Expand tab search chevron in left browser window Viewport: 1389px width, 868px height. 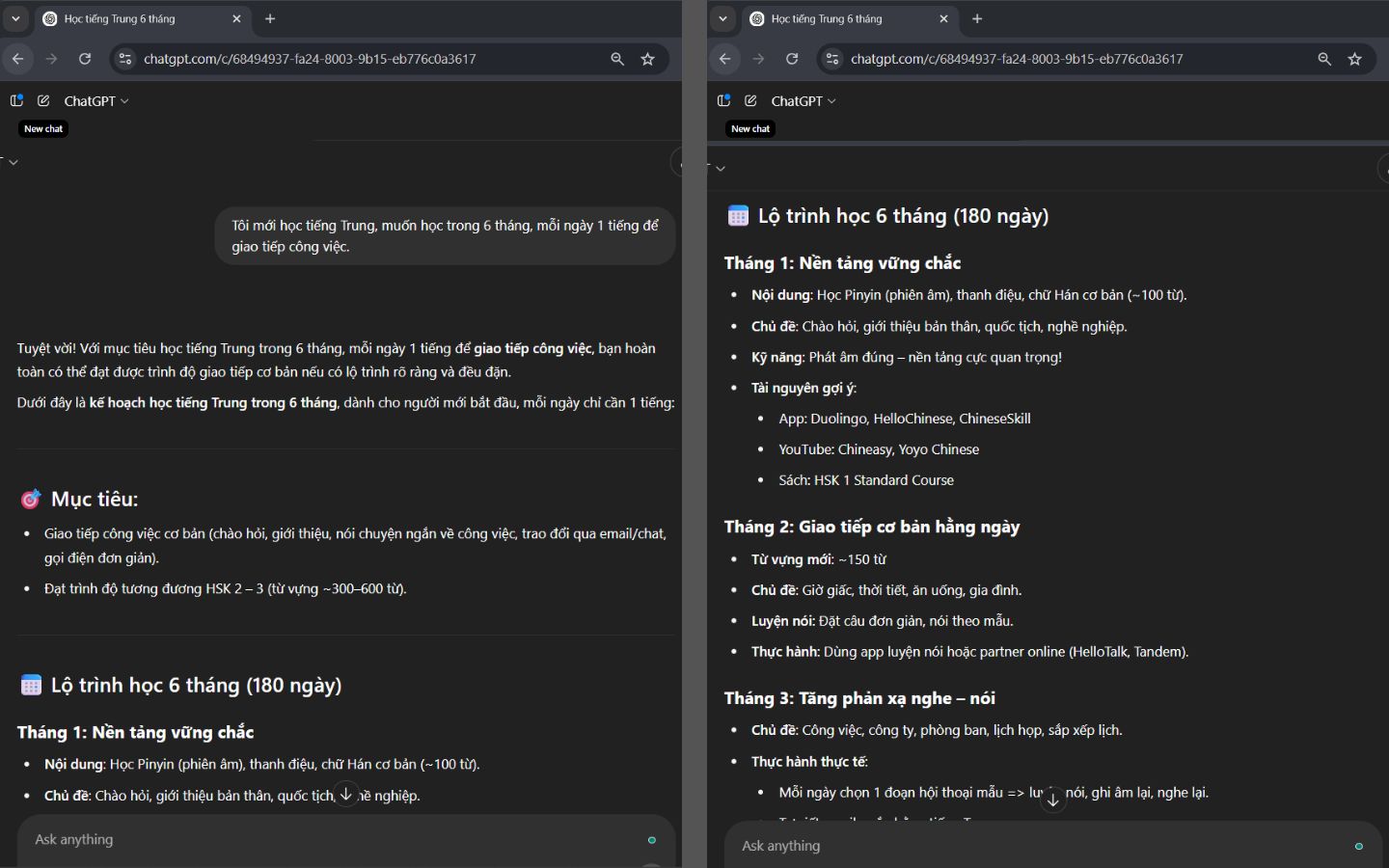tap(15, 18)
